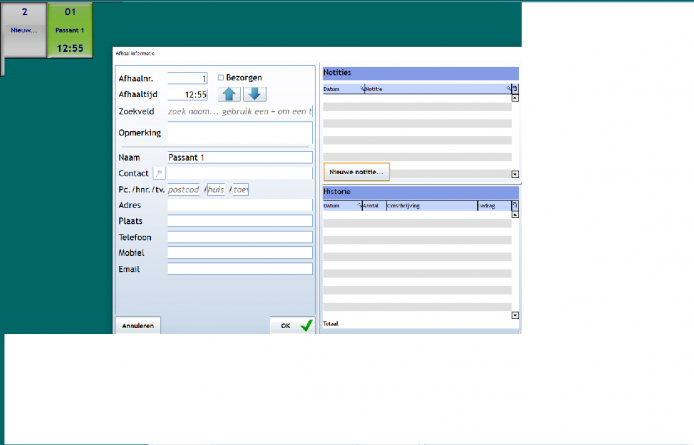Focus the Zoekveld search field
This screenshot has height=445, width=694.
pos(240,111)
